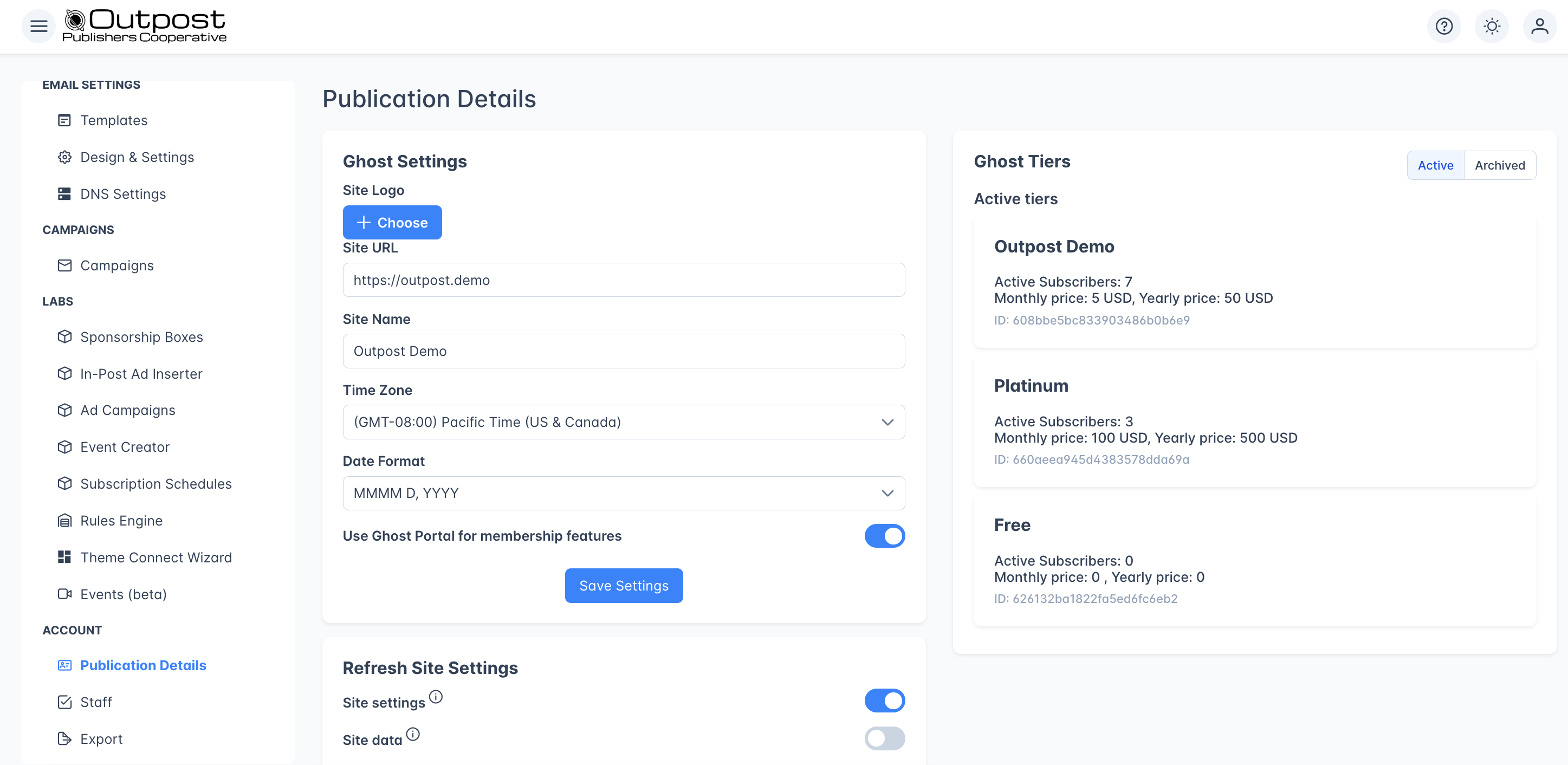Click the info icon next to Site settings
This screenshot has width=1568, height=765.
(x=436, y=697)
